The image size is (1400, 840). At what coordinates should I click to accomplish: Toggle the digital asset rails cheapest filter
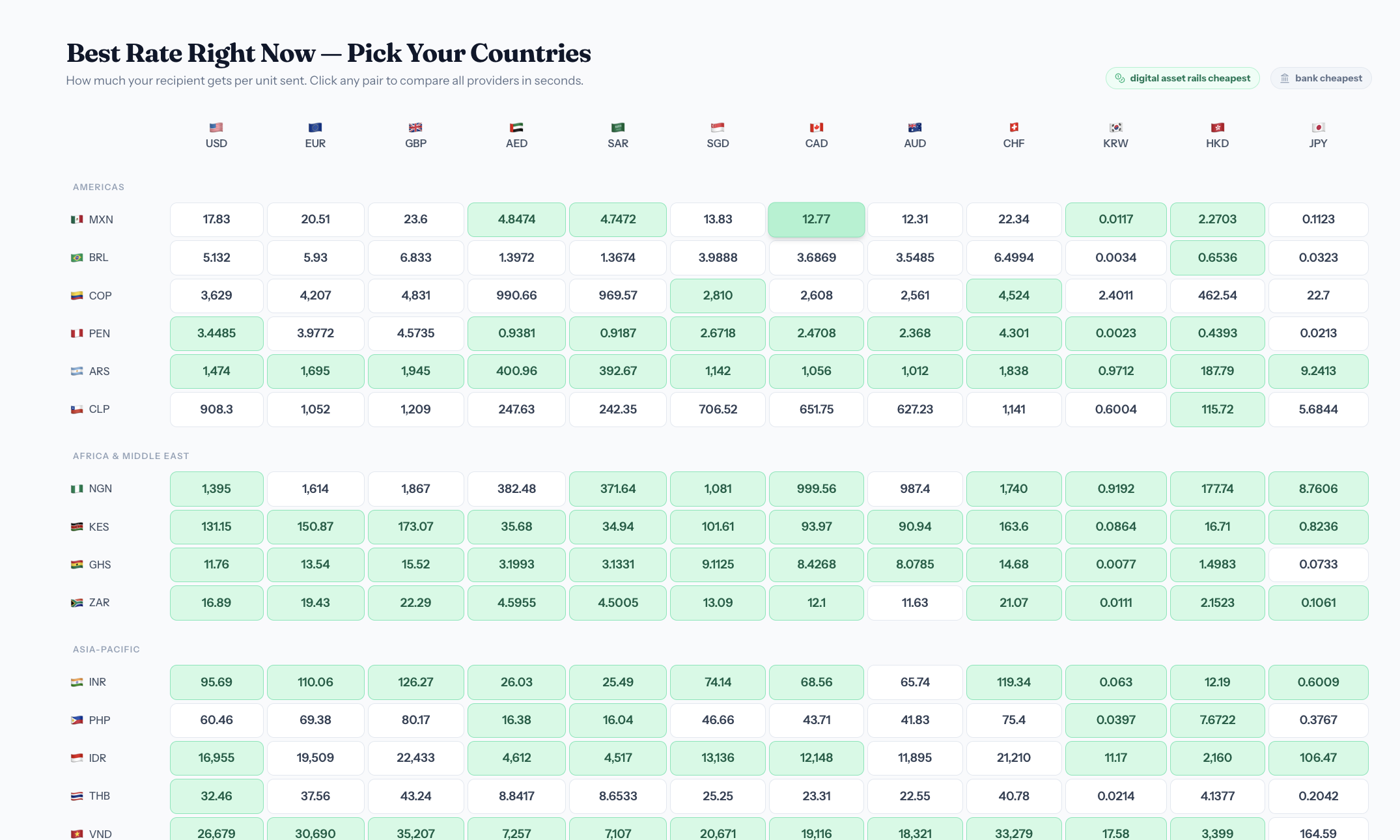(x=1183, y=79)
